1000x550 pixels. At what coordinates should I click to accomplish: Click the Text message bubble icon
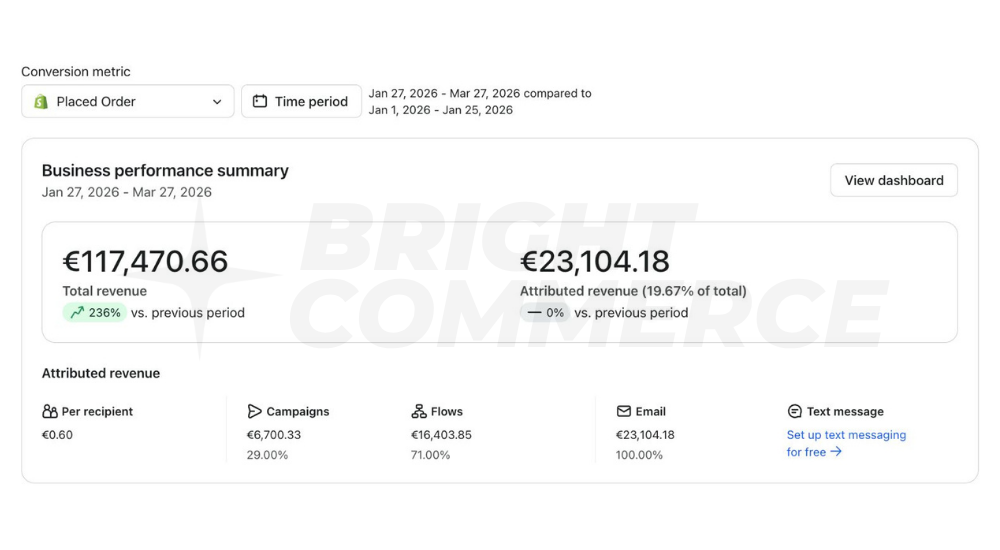[795, 412]
